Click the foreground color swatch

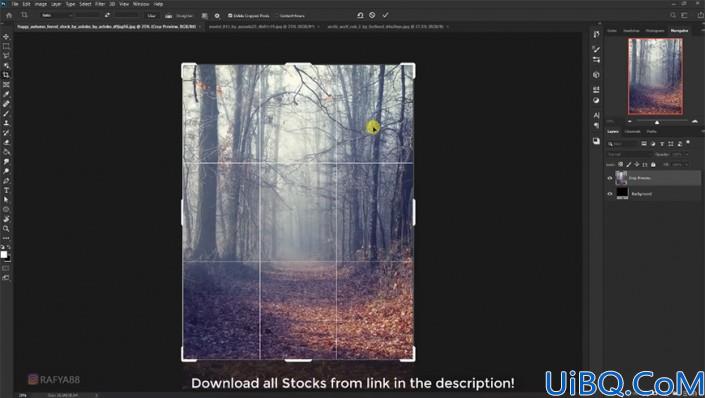pos(4,255)
